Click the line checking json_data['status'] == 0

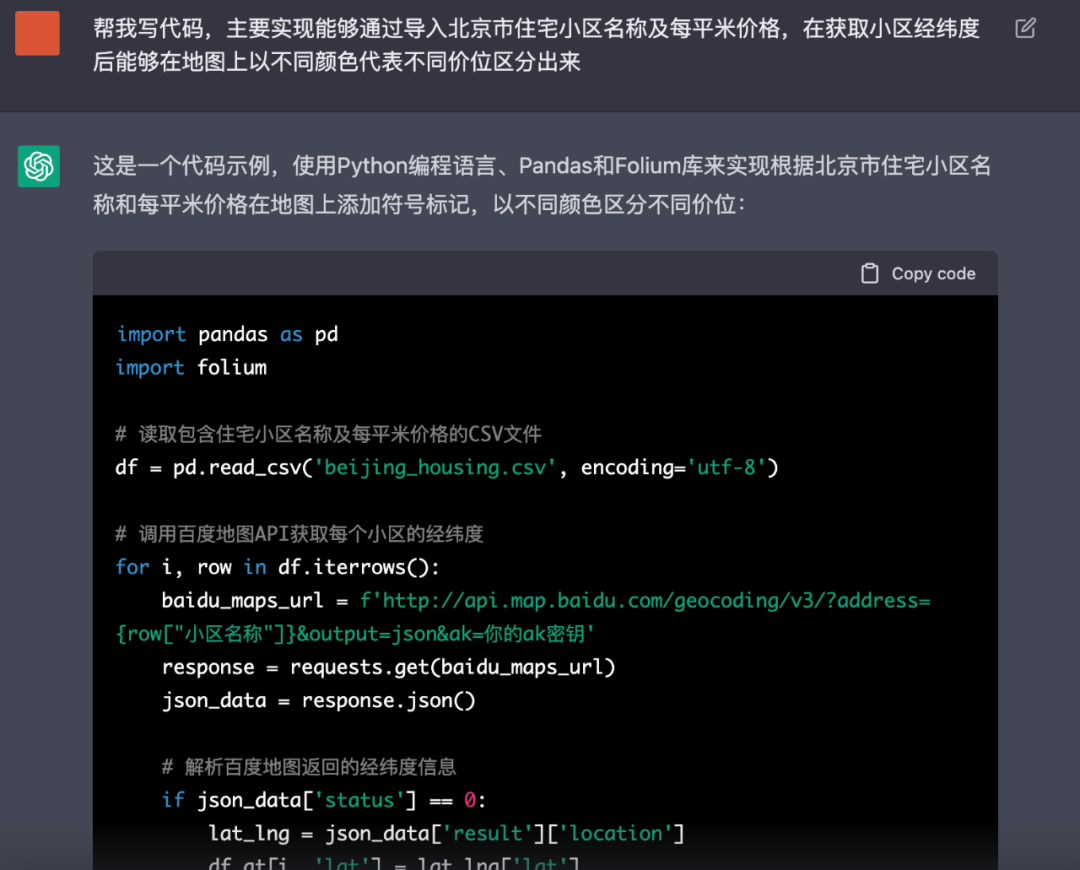[x=324, y=800]
